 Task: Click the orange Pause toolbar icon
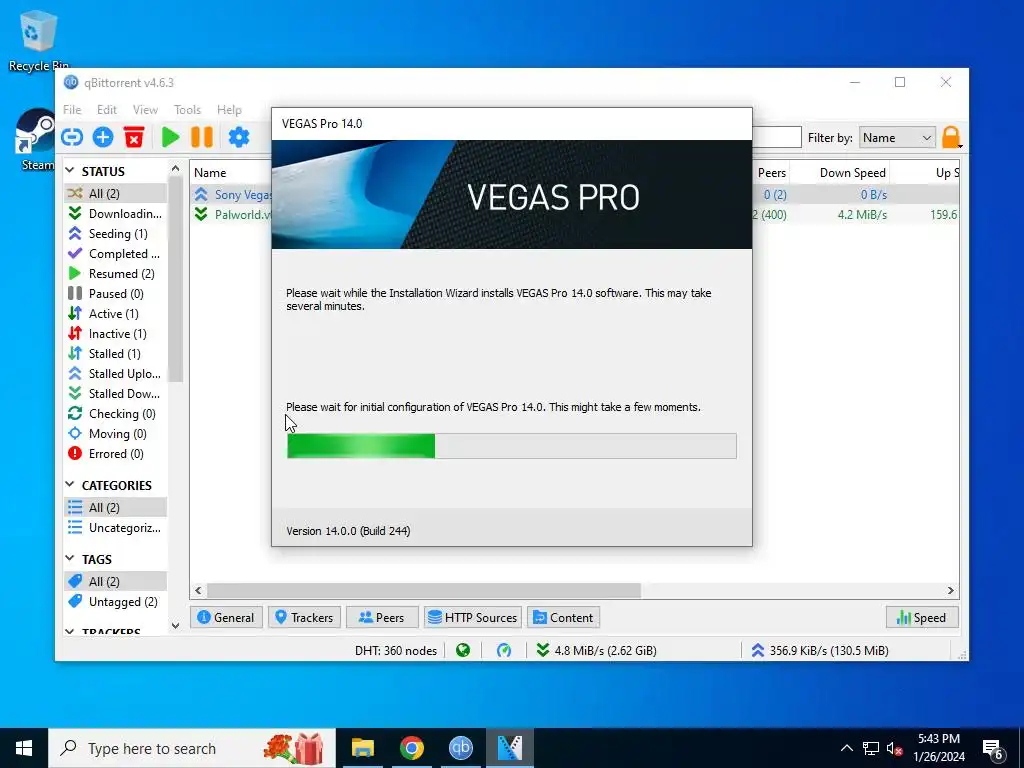pyautogui.click(x=202, y=137)
